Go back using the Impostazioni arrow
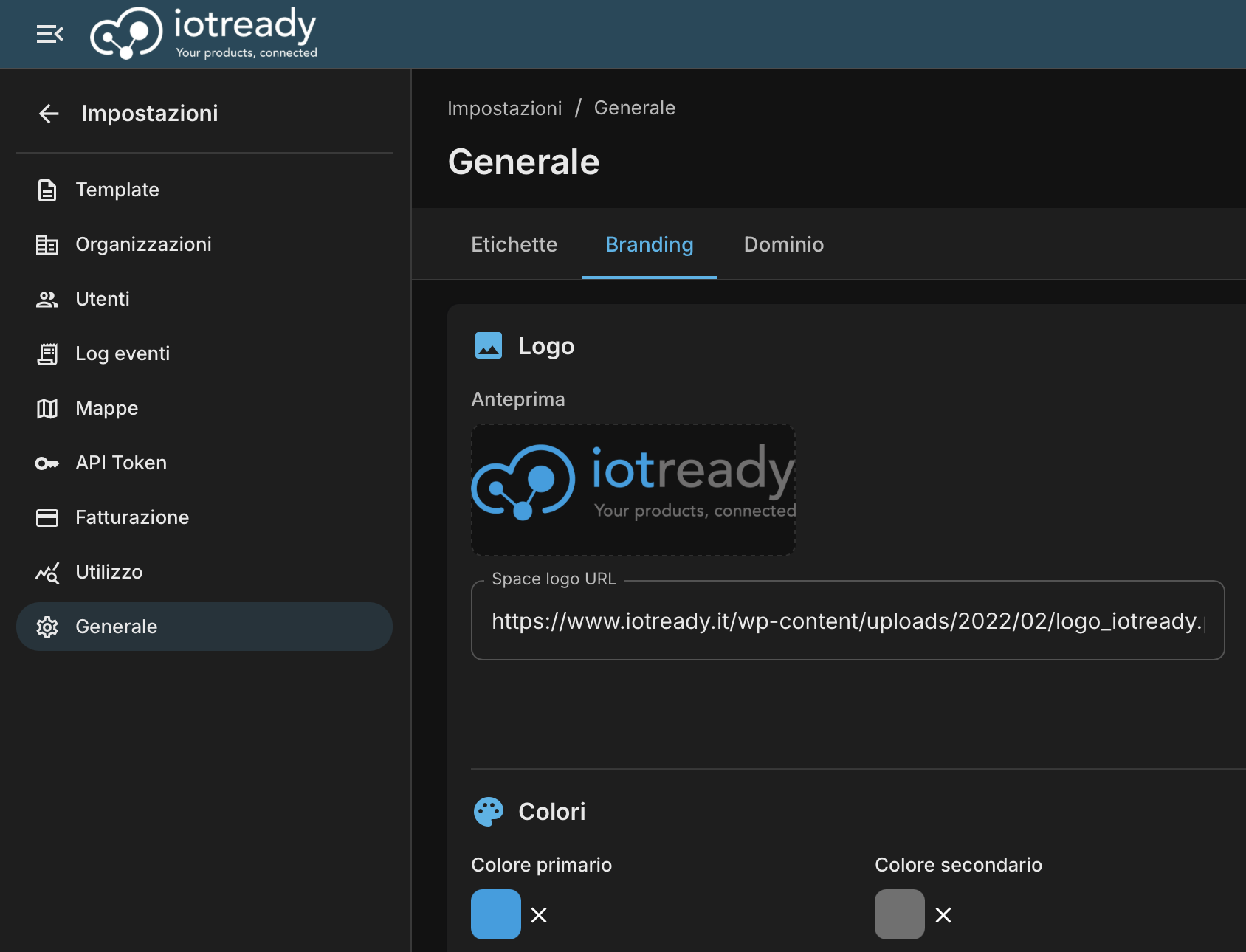Image resolution: width=1246 pixels, height=952 pixels. (x=49, y=114)
